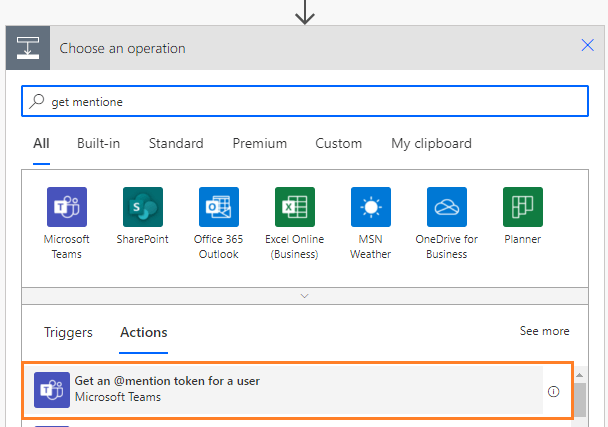The image size is (608, 427).
Task: Select the Actions tab
Action: tap(144, 332)
